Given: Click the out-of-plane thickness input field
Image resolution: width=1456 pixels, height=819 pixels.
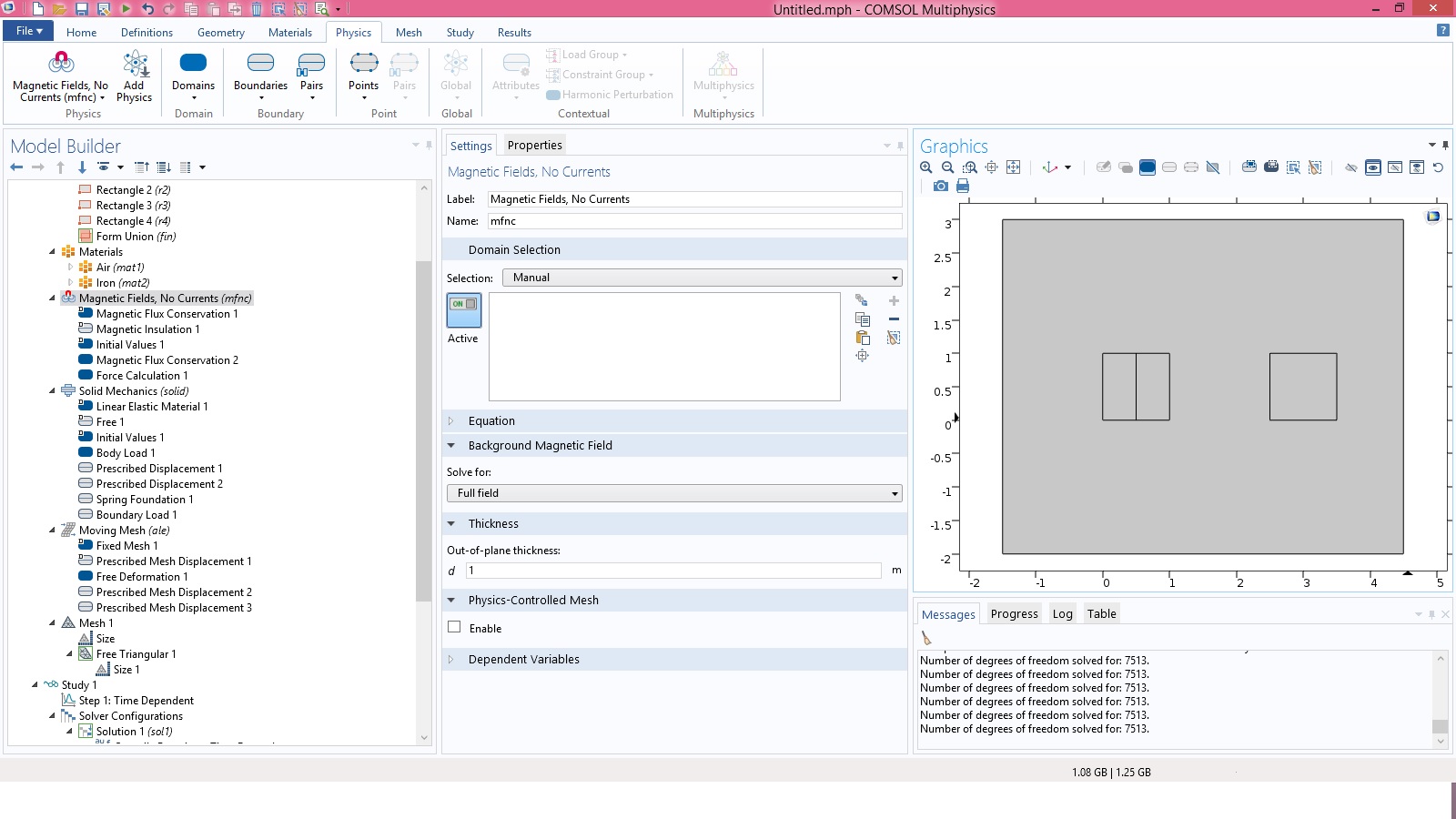Looking at the screenshot, I should (673, 571).
